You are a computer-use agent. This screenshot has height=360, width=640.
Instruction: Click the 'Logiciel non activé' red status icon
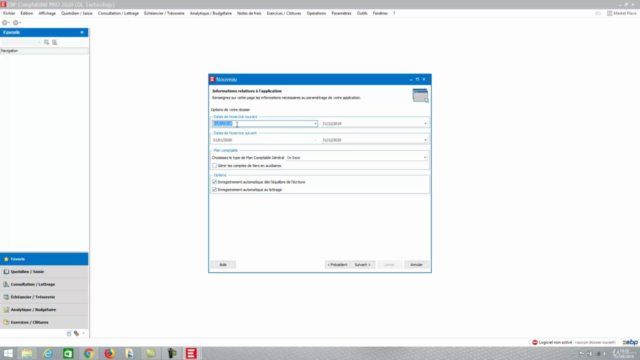coord(535,342)
